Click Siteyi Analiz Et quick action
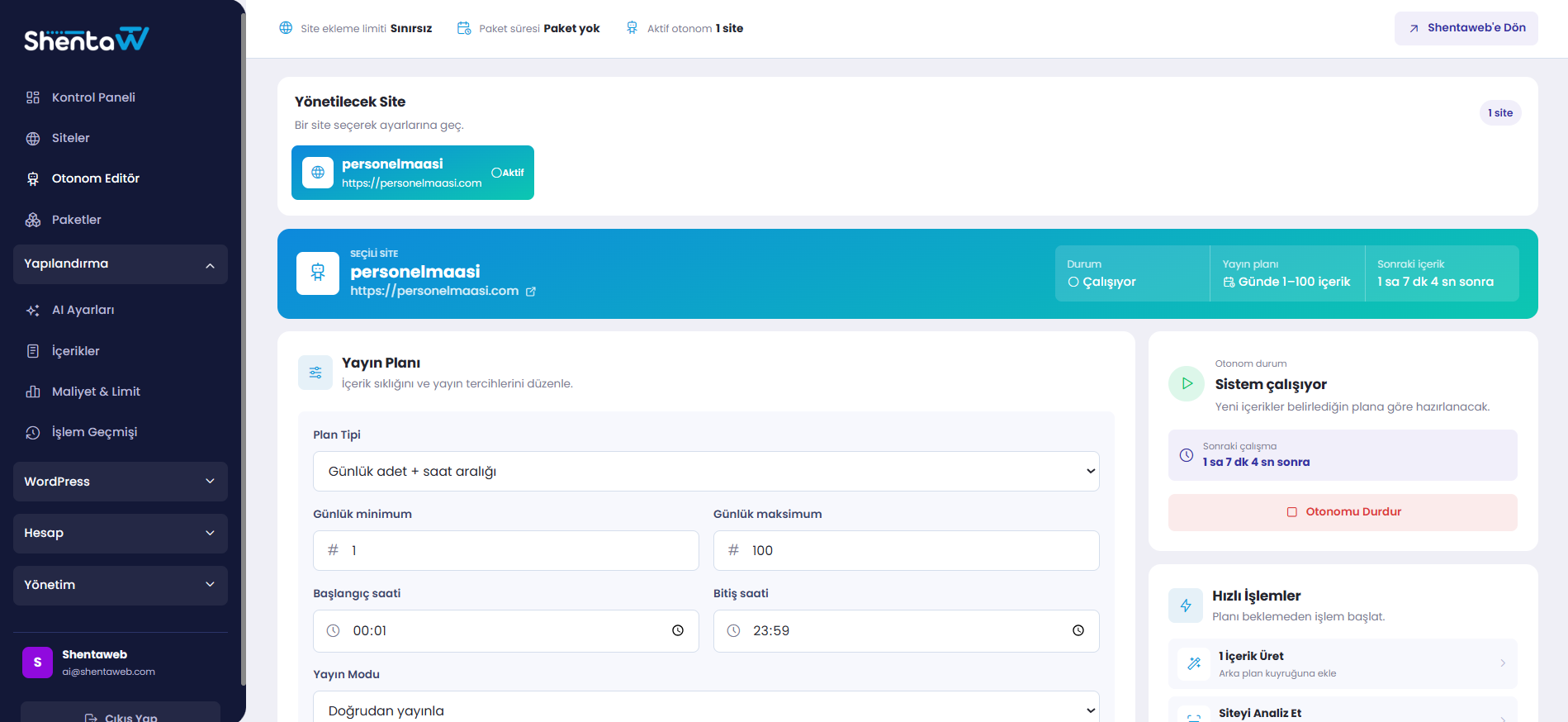 (x=1343, y=711)
